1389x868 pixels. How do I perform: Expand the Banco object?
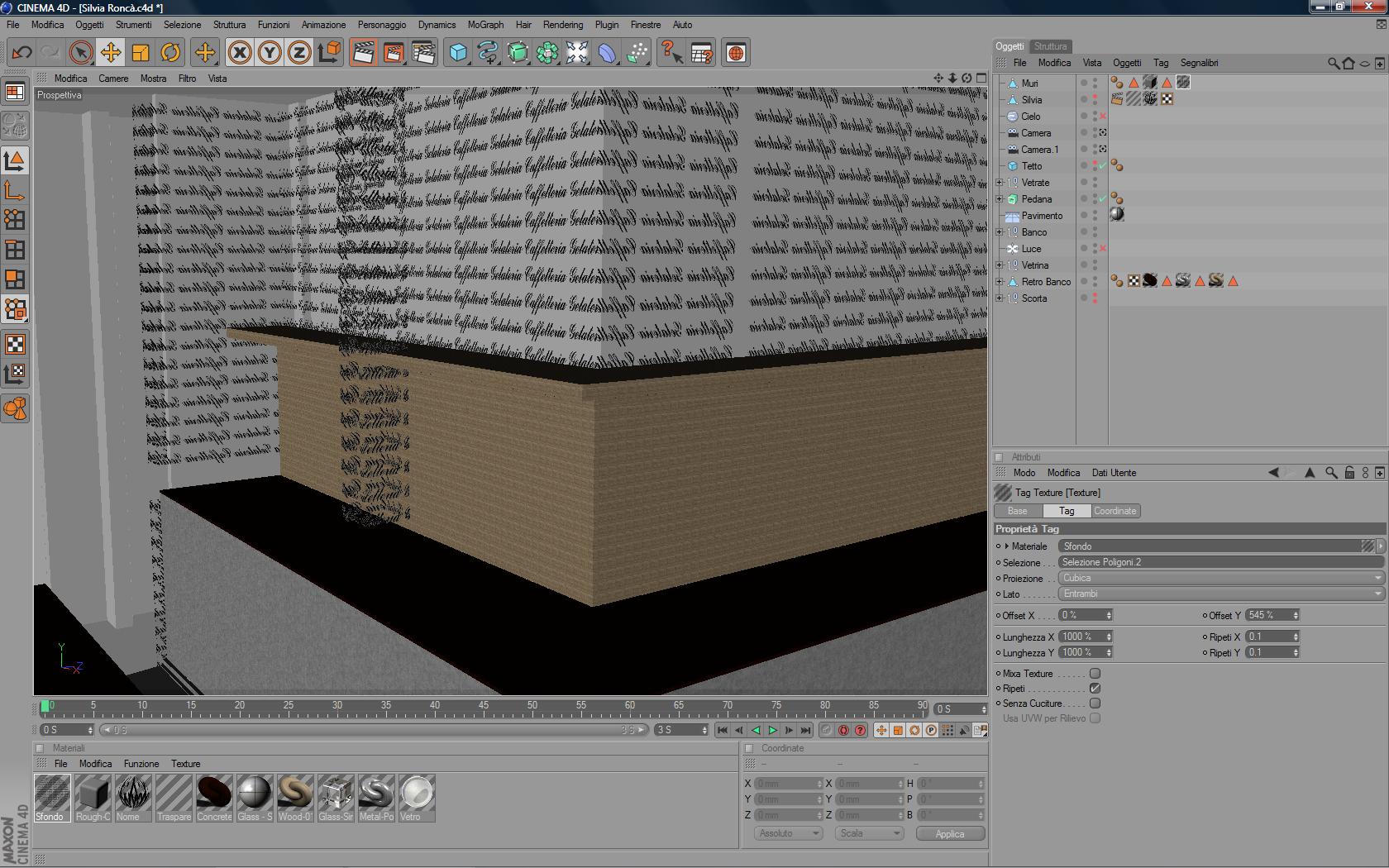coord(1000,232)
